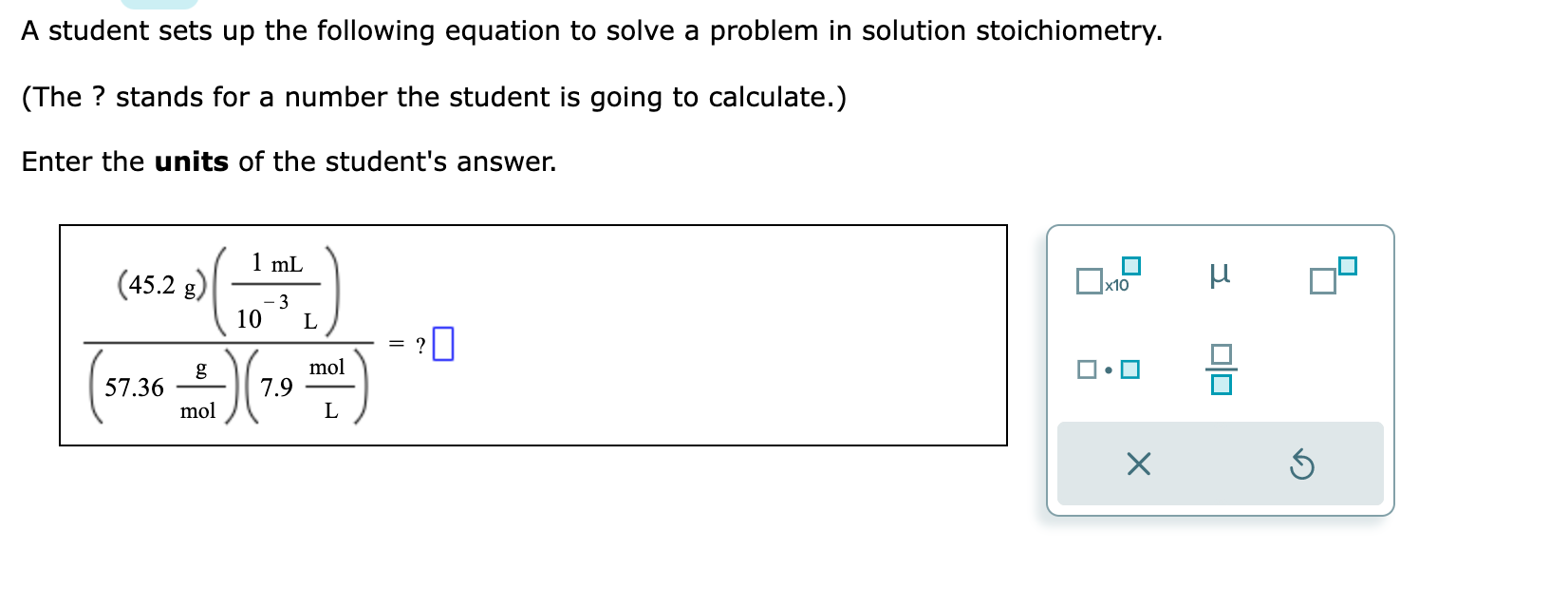
Task: Insert superscript exponent template
Action: click(x=1333, y=275)
